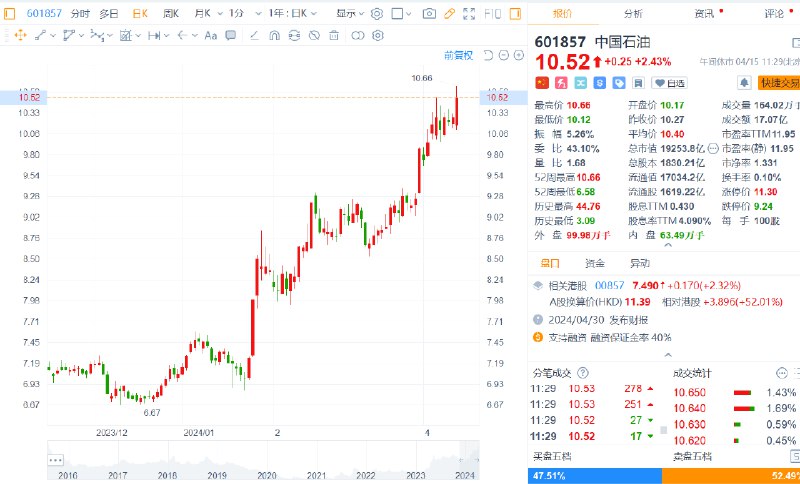Select the parallel channel drawing tool
The height and width of the screenshot is (484, 800).
69,35
